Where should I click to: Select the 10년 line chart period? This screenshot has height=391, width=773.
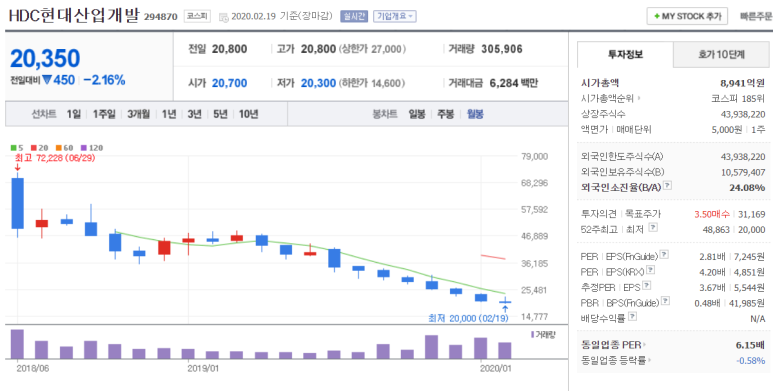tap(248, 114)
